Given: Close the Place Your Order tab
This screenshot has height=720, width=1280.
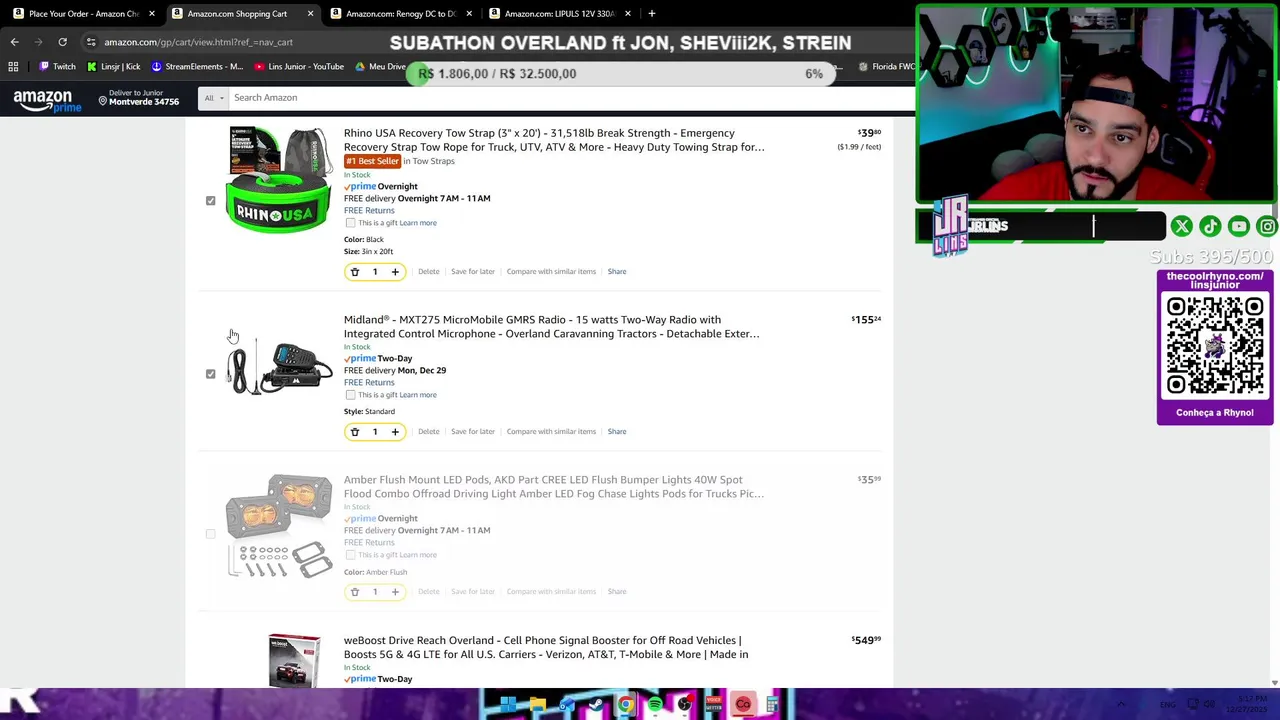Looking at the screenshot, I should (152, 14).
